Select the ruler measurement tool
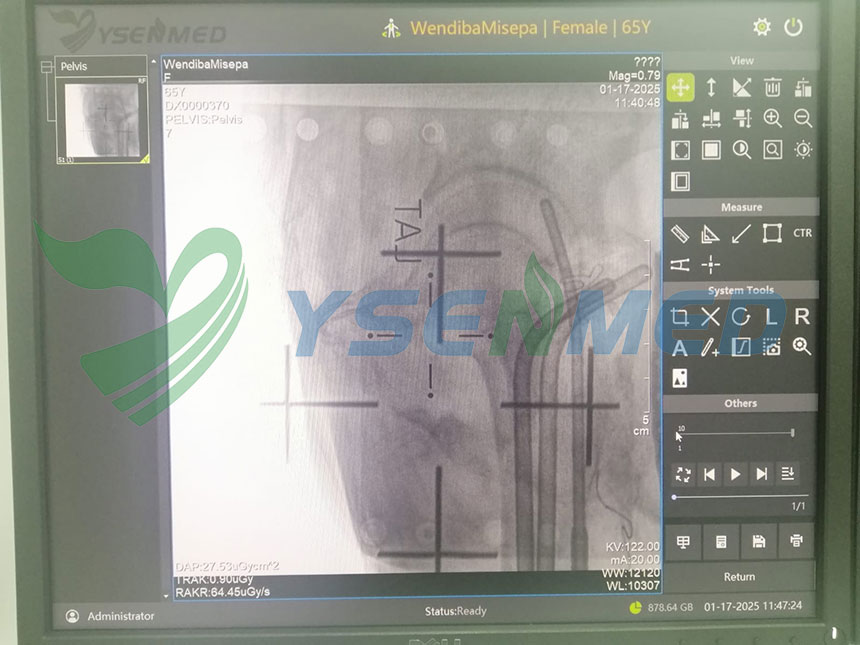The width and height of the screenshot is (860, 645). pyautogui.click(x=680, y=234)
